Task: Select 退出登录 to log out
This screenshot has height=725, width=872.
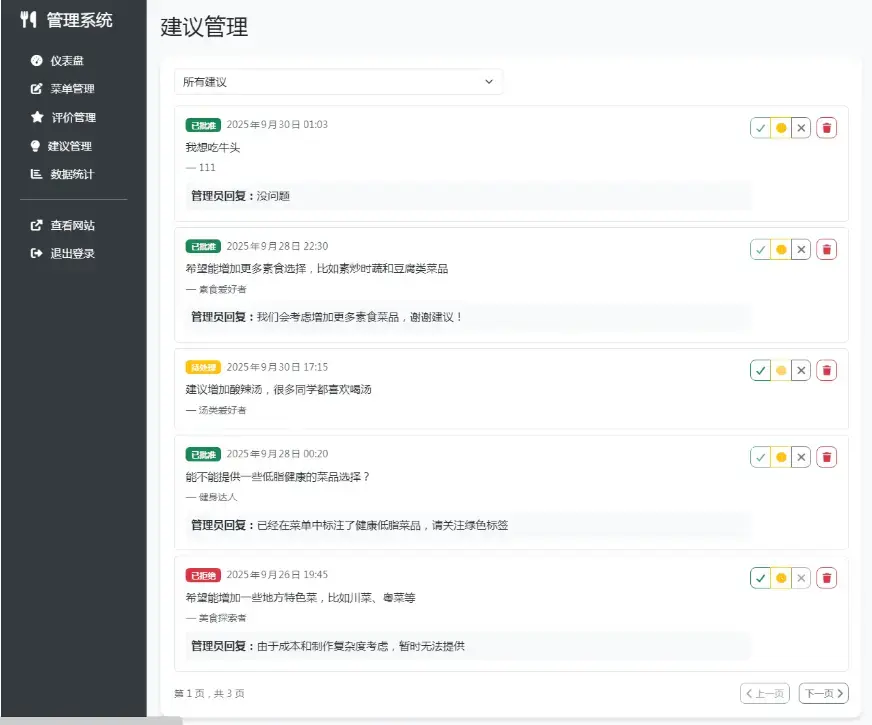Action: point(72,254)
